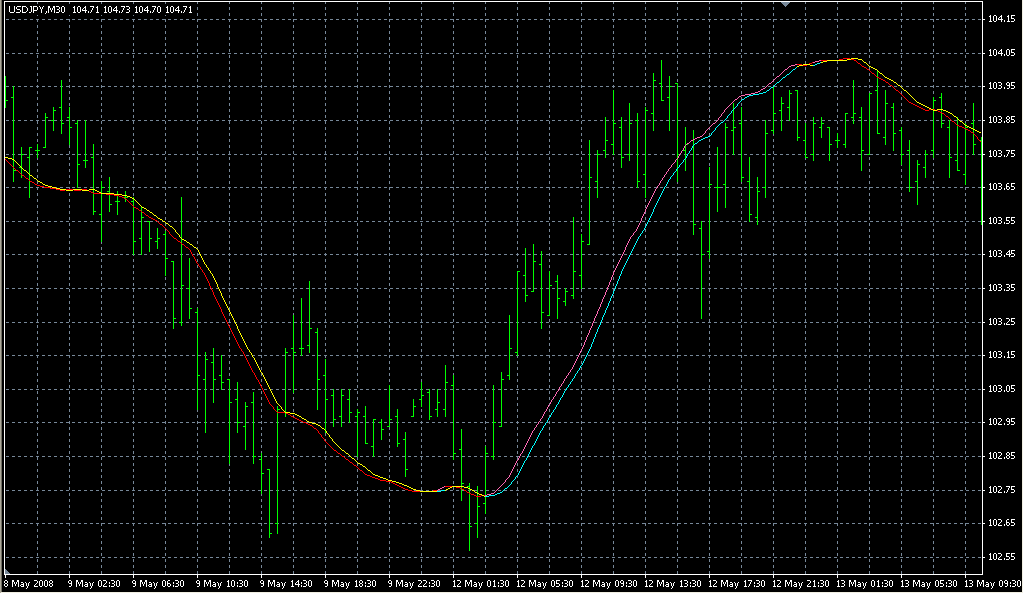This screenshot has height=594, width=1024.
Task: Select the 102.55 price label at bottom
Action: (1002, 556)
